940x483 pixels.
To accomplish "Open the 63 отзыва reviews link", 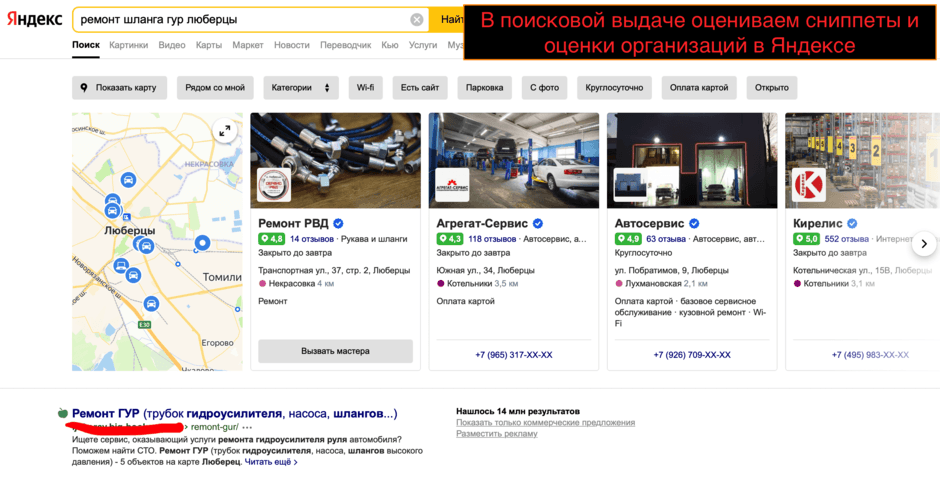I will click(x=666, y=239).
